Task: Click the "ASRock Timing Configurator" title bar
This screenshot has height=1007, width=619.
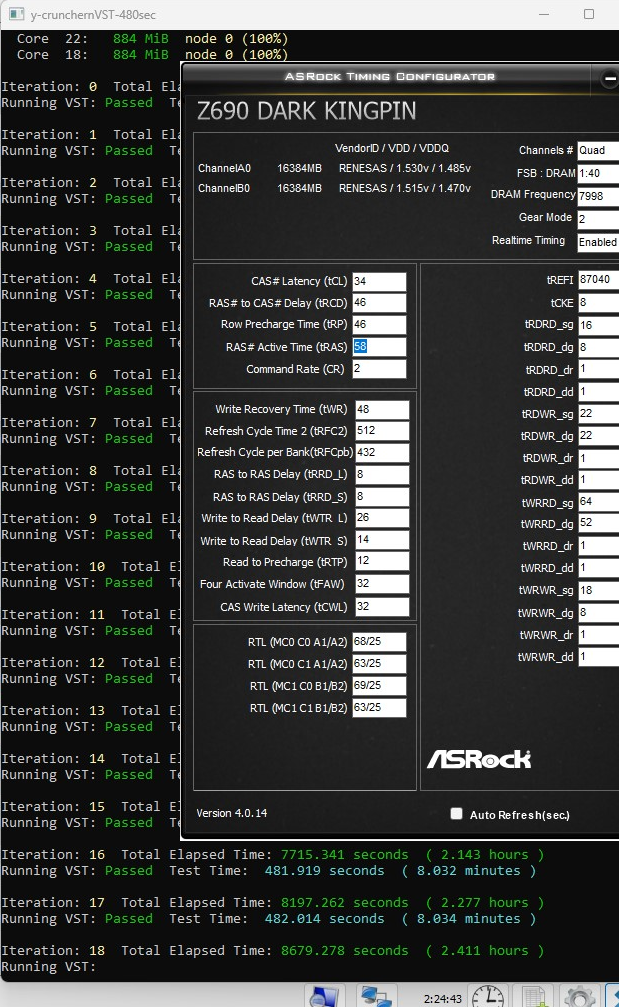Action: tap(390, 76)
